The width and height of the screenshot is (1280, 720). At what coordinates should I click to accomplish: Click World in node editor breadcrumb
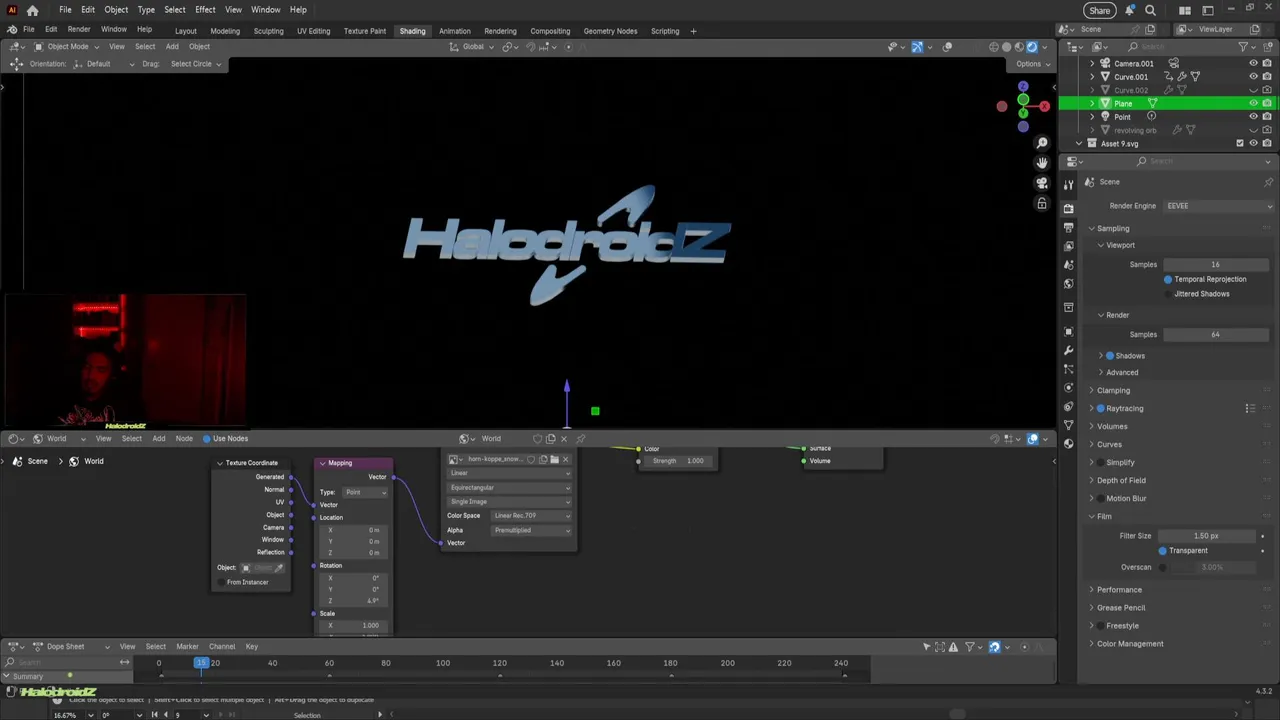93,461
